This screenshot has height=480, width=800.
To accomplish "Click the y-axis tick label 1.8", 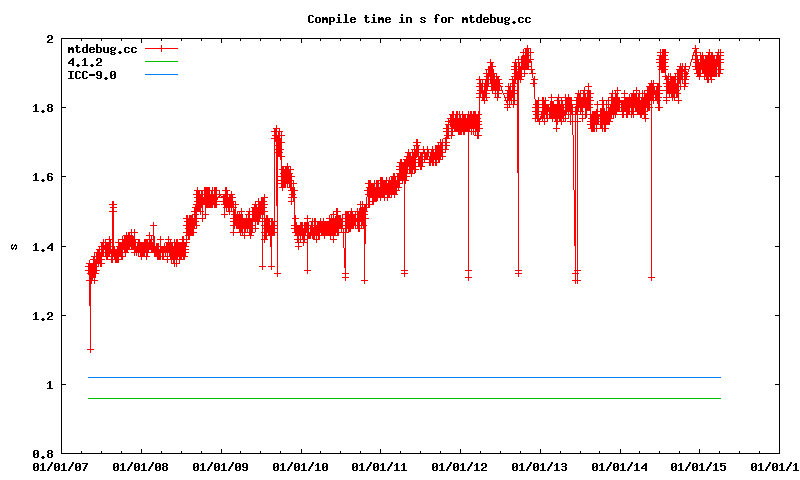I will [x=41, y=108].
